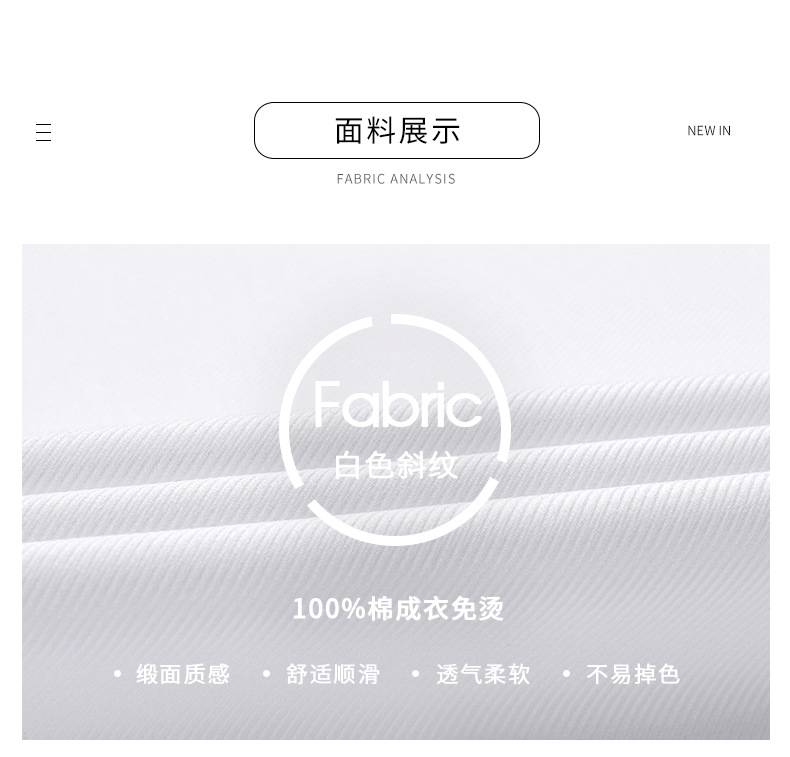Click the 面料展示 rounded title button

pyautogui.click(x=397, y=130)
